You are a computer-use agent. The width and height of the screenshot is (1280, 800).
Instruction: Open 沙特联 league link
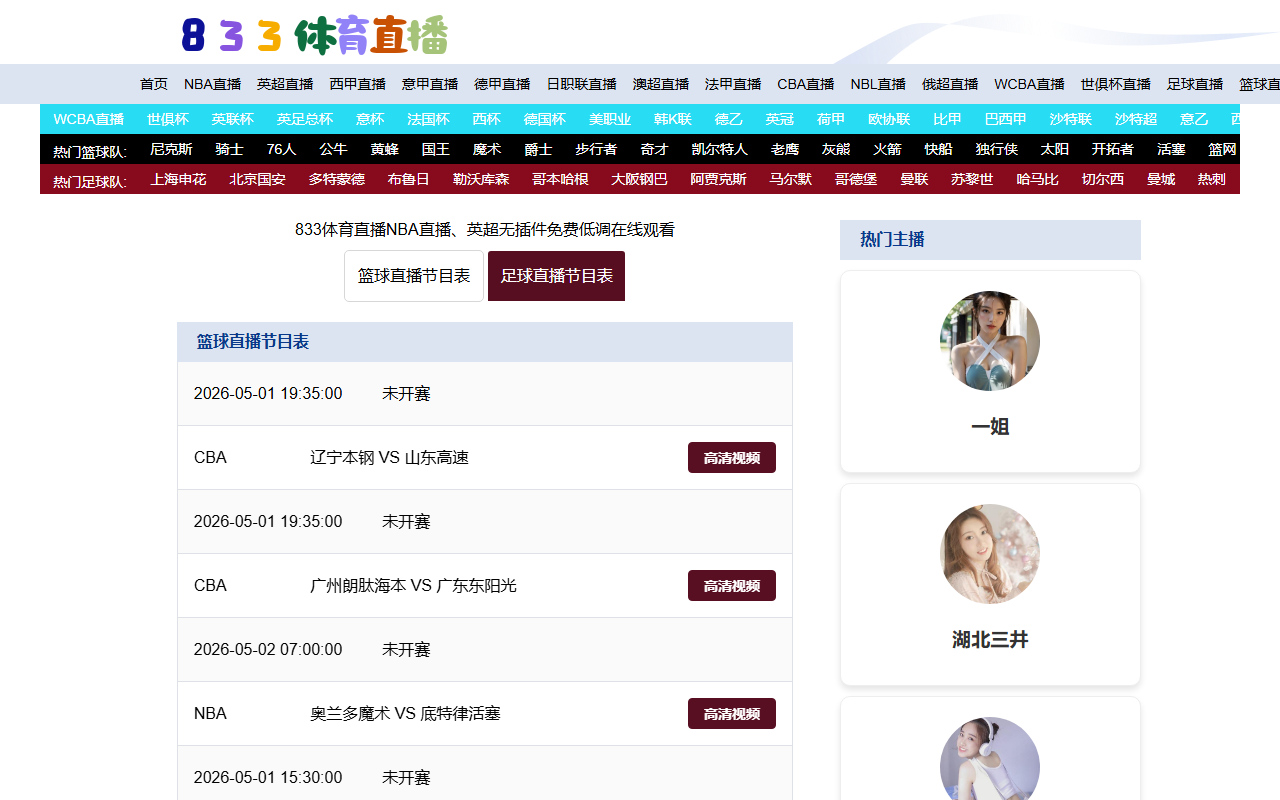pyautogui.click(x=1071, y=119)
